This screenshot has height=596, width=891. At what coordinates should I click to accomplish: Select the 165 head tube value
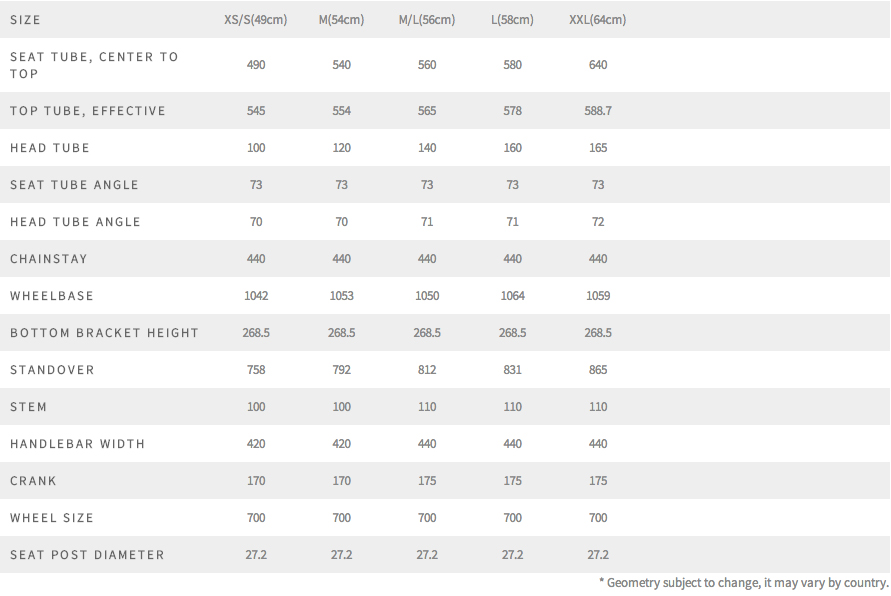[x=598, y=148]
